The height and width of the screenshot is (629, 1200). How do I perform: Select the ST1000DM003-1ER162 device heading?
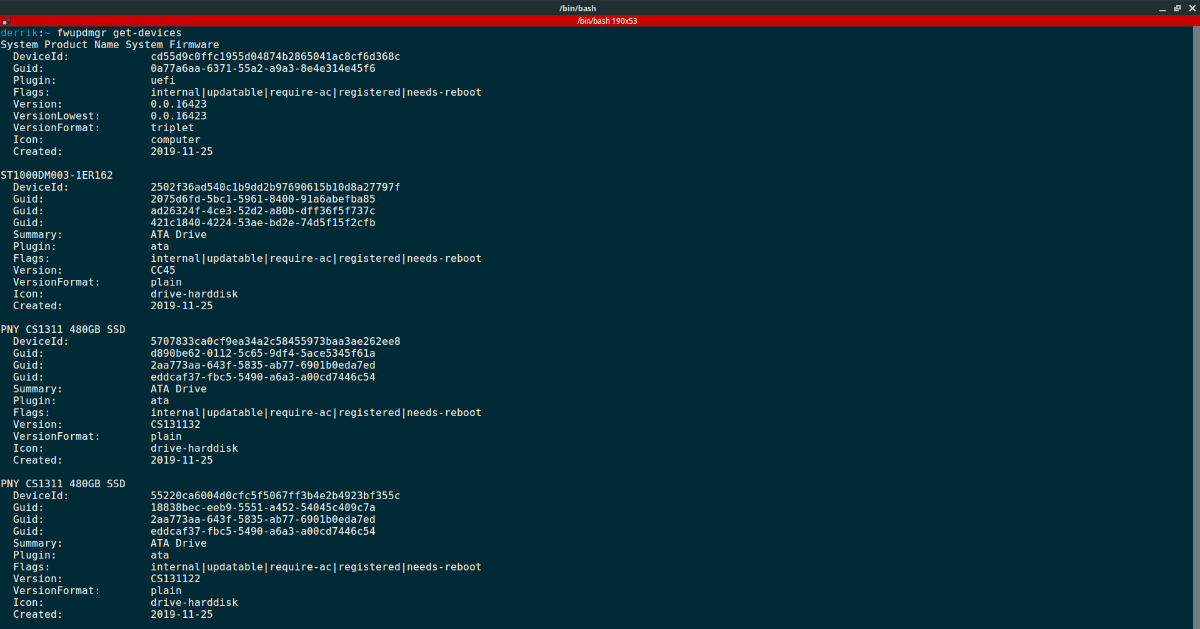57,175
